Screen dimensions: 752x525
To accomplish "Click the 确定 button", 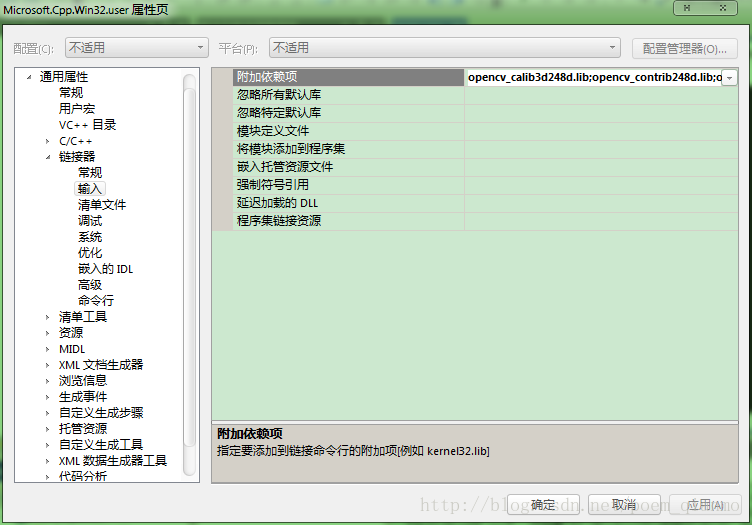I will coord(543,504).
